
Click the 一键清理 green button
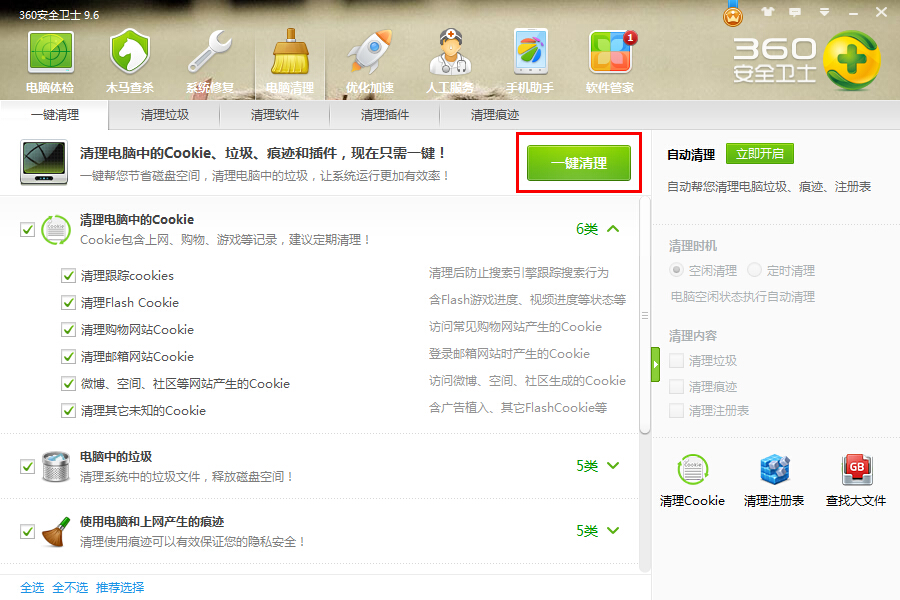click(x=578, y=163)
